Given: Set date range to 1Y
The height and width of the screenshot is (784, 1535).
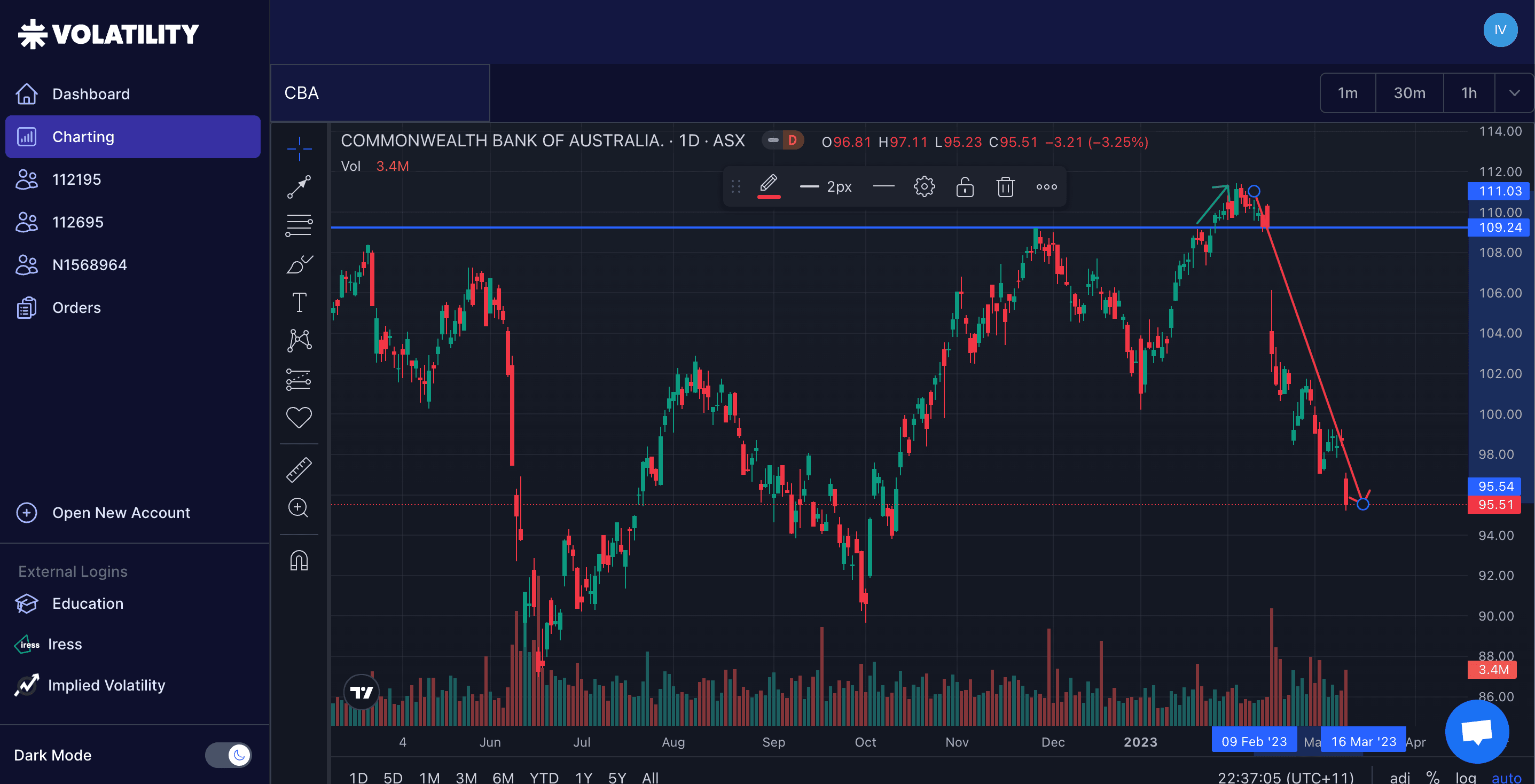Looking at the screenshot, I should [x=583, y=777].
